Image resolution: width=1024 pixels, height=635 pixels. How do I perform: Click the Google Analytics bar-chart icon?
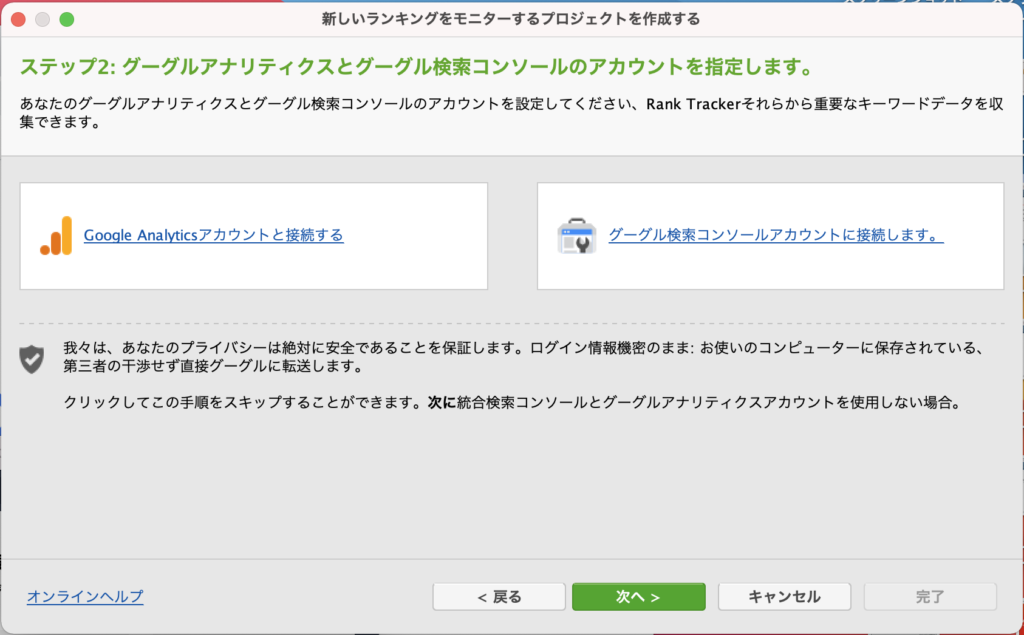(56, 236)
